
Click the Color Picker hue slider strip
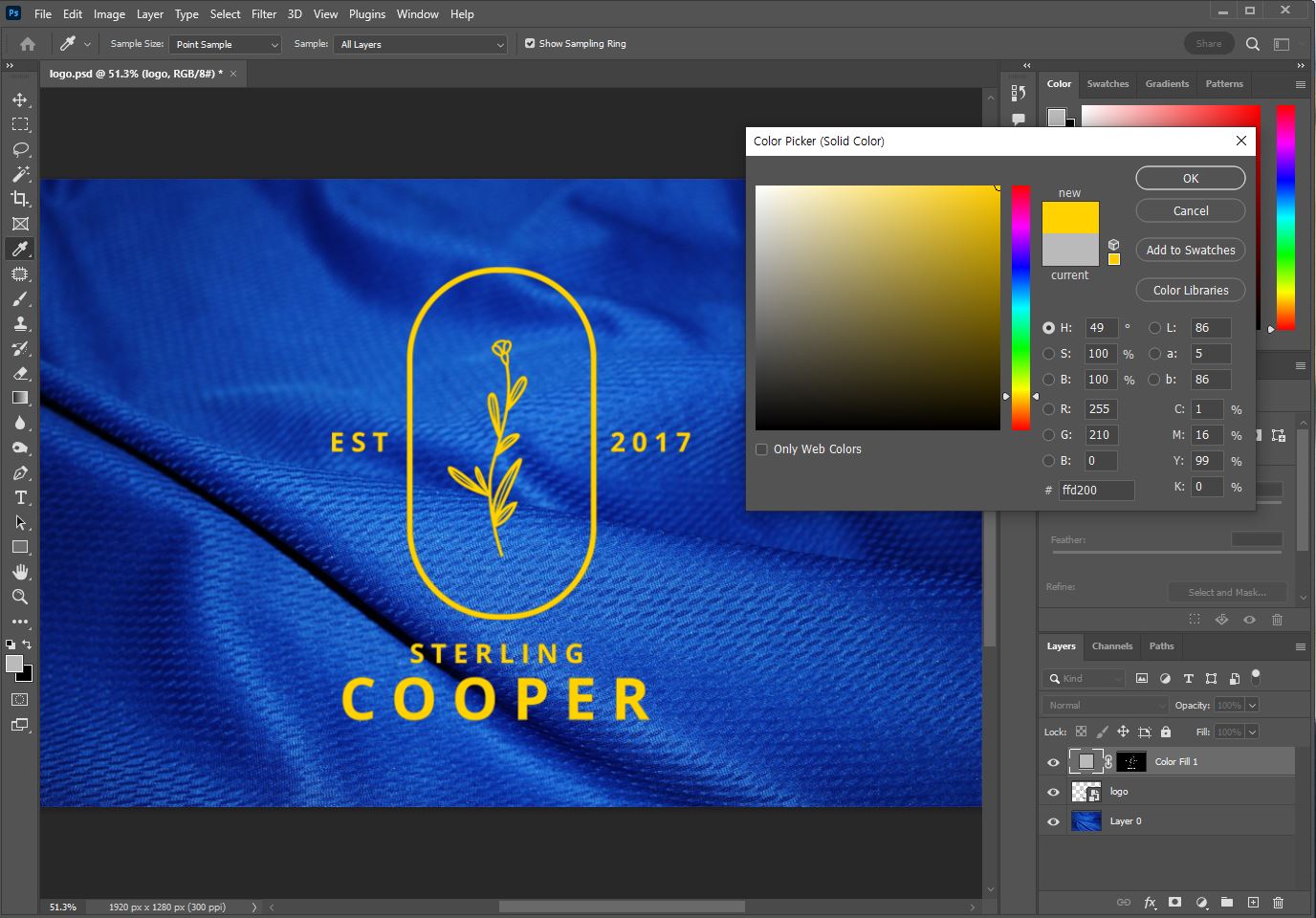point(1021,308)
